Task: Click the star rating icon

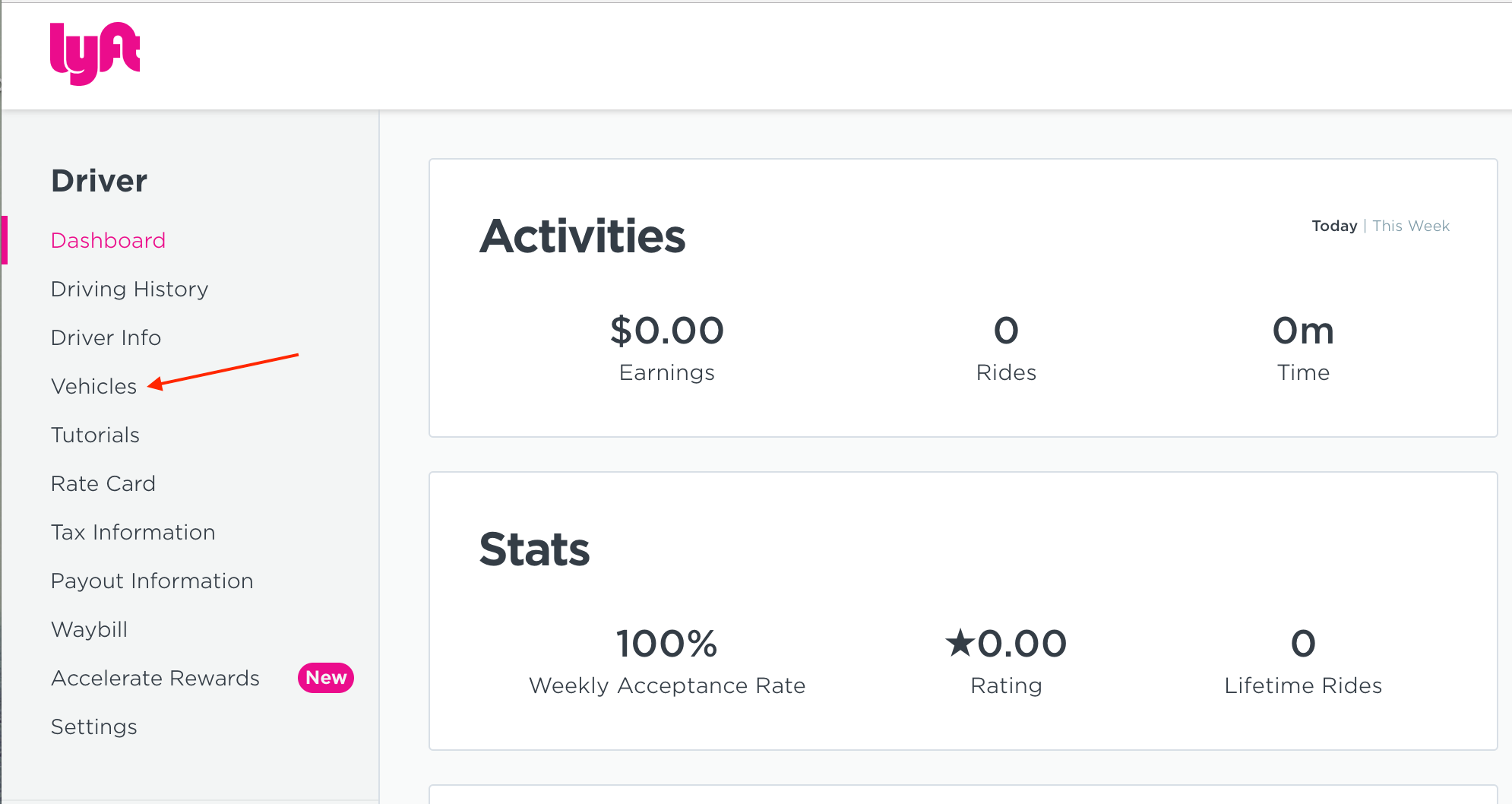Action: [960, 643]
